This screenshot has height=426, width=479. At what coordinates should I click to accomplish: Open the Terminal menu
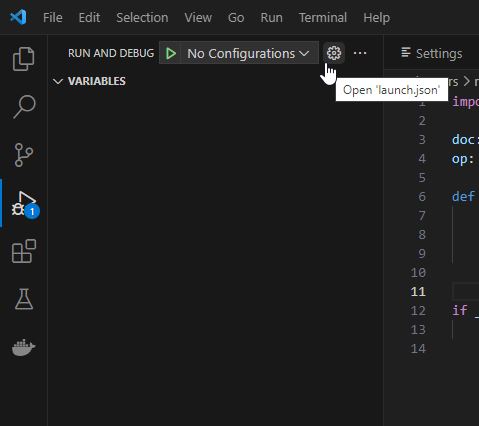(323, 18)
